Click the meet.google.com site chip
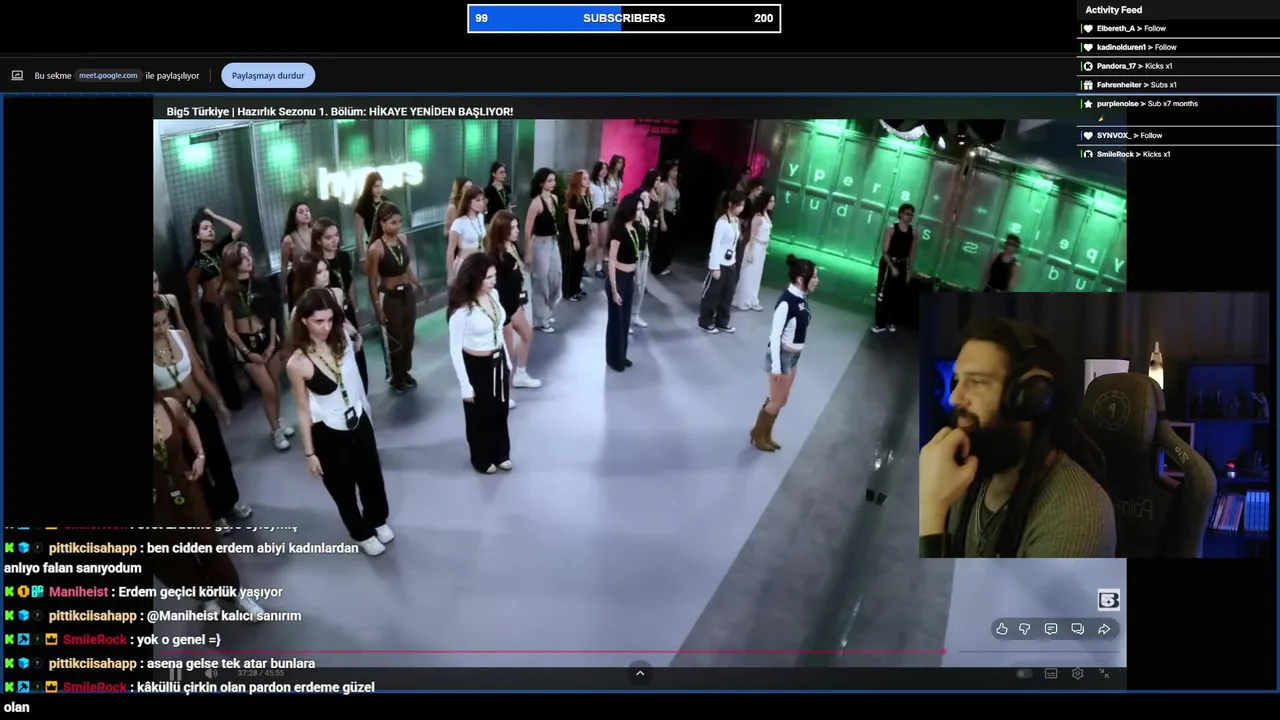This screenshot has height=720, width=1280. click(108, 75)
